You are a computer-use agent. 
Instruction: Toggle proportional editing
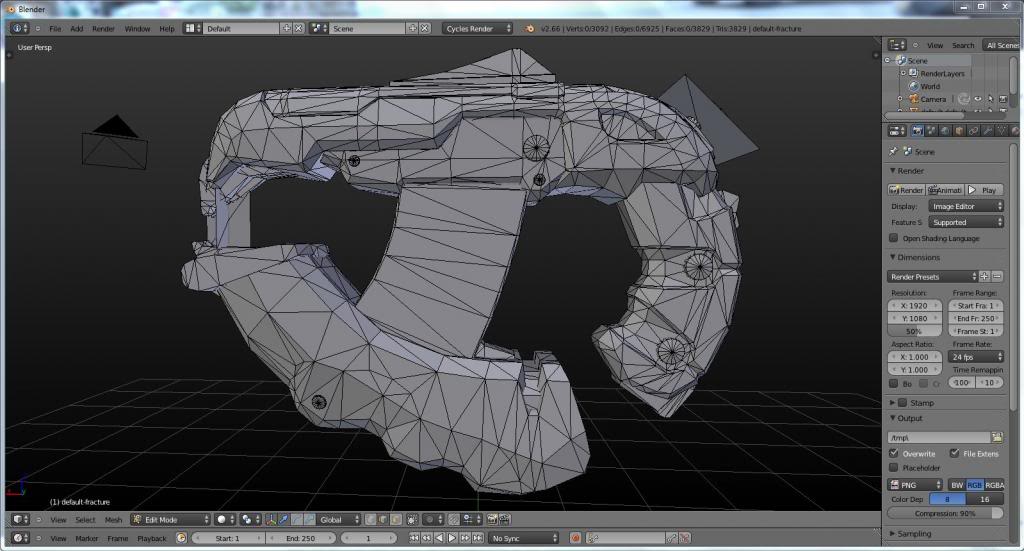[432, 520]
